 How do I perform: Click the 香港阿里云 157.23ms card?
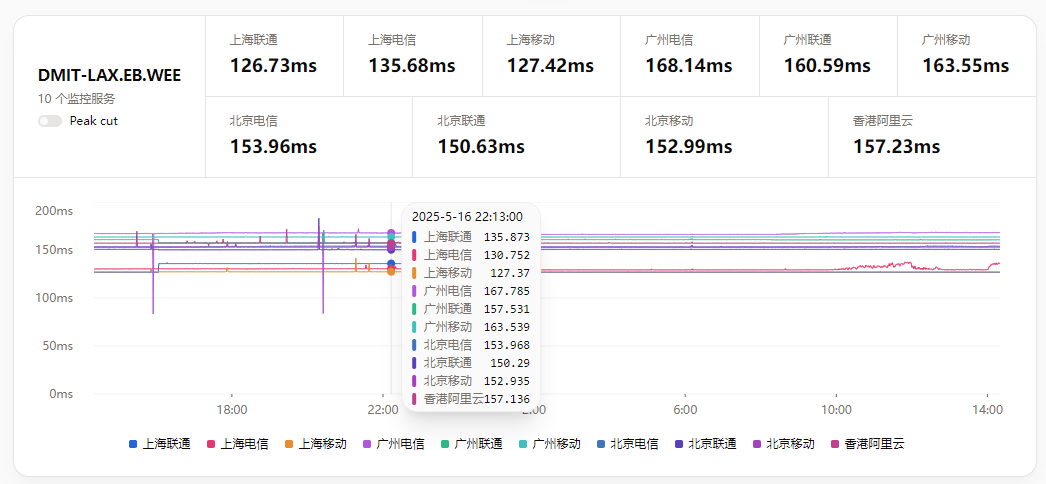931,137
